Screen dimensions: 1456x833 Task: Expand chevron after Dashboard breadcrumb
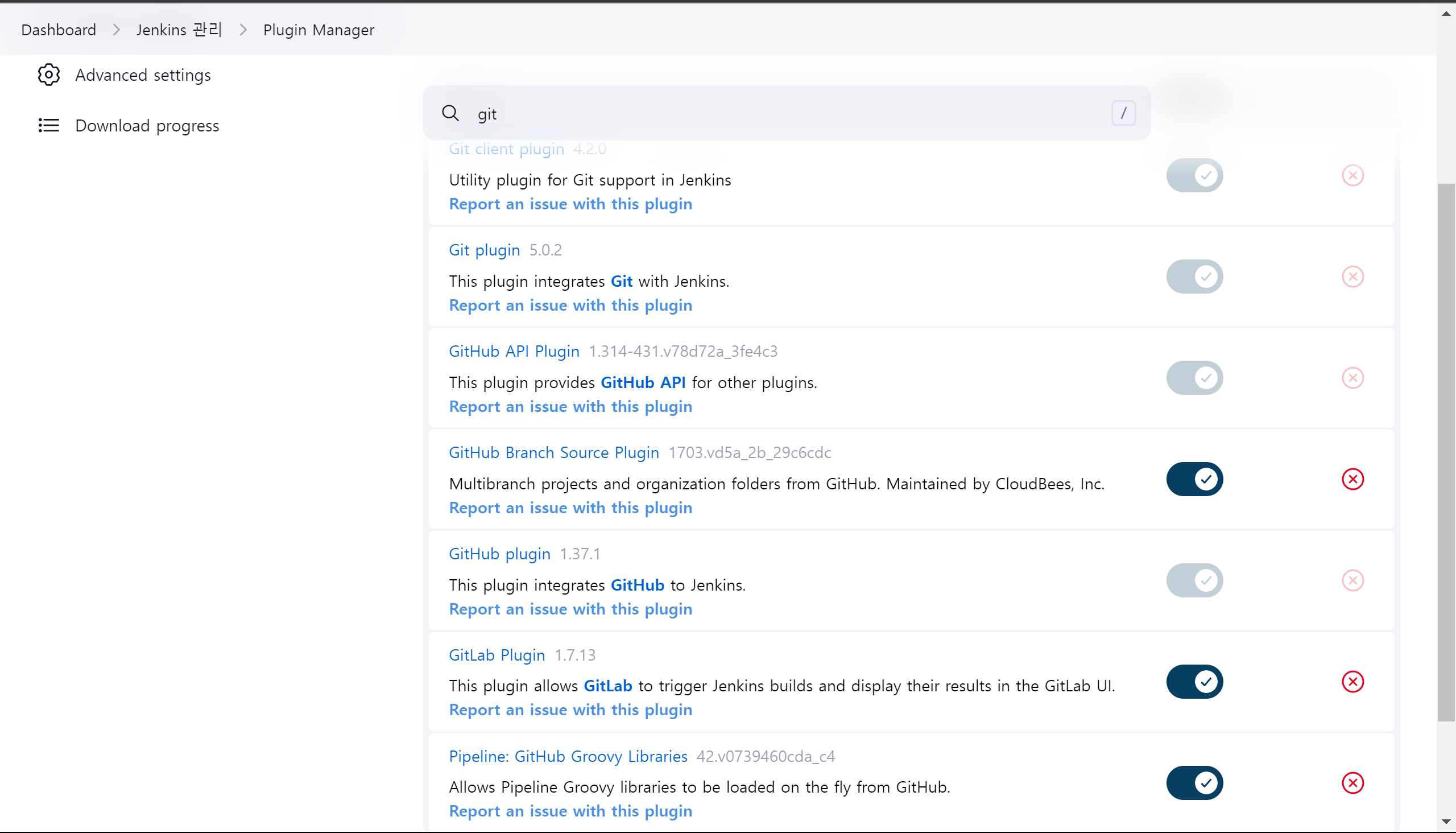[117, 30]
